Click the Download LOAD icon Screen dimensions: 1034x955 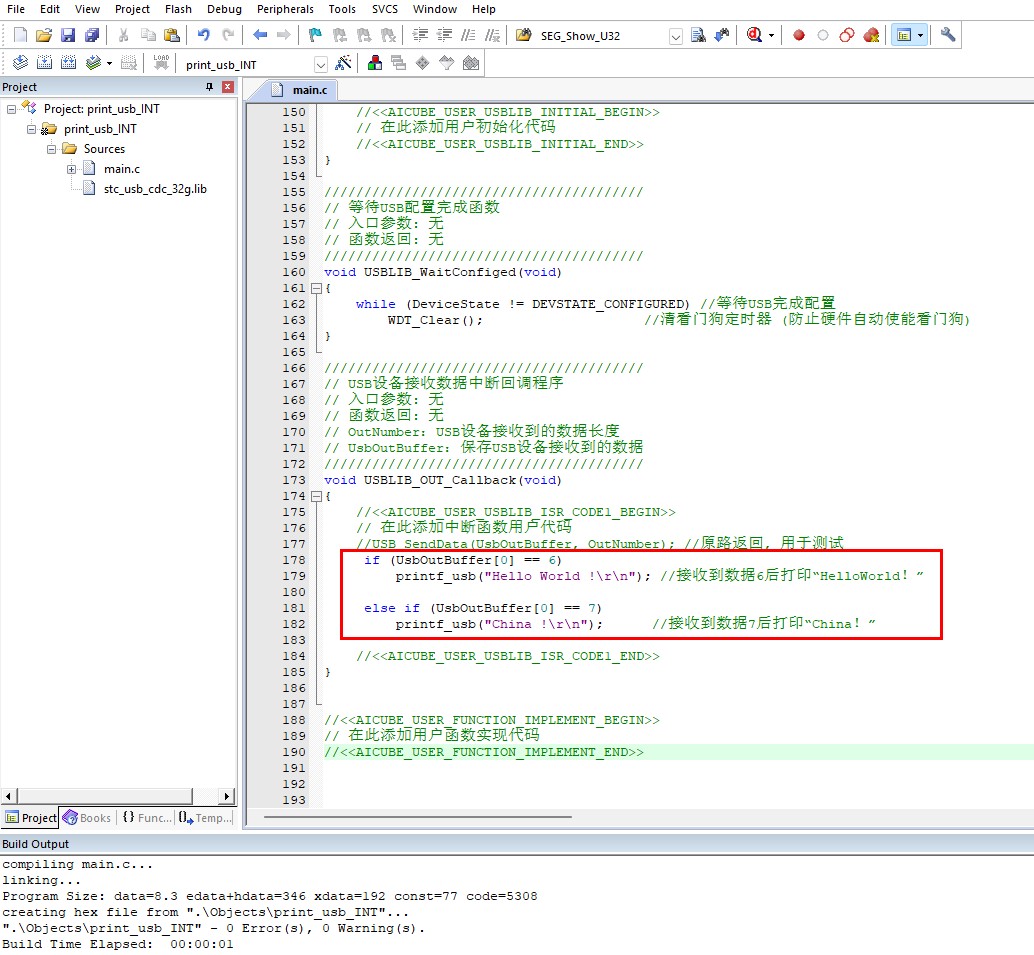click(x=161, y=63)
